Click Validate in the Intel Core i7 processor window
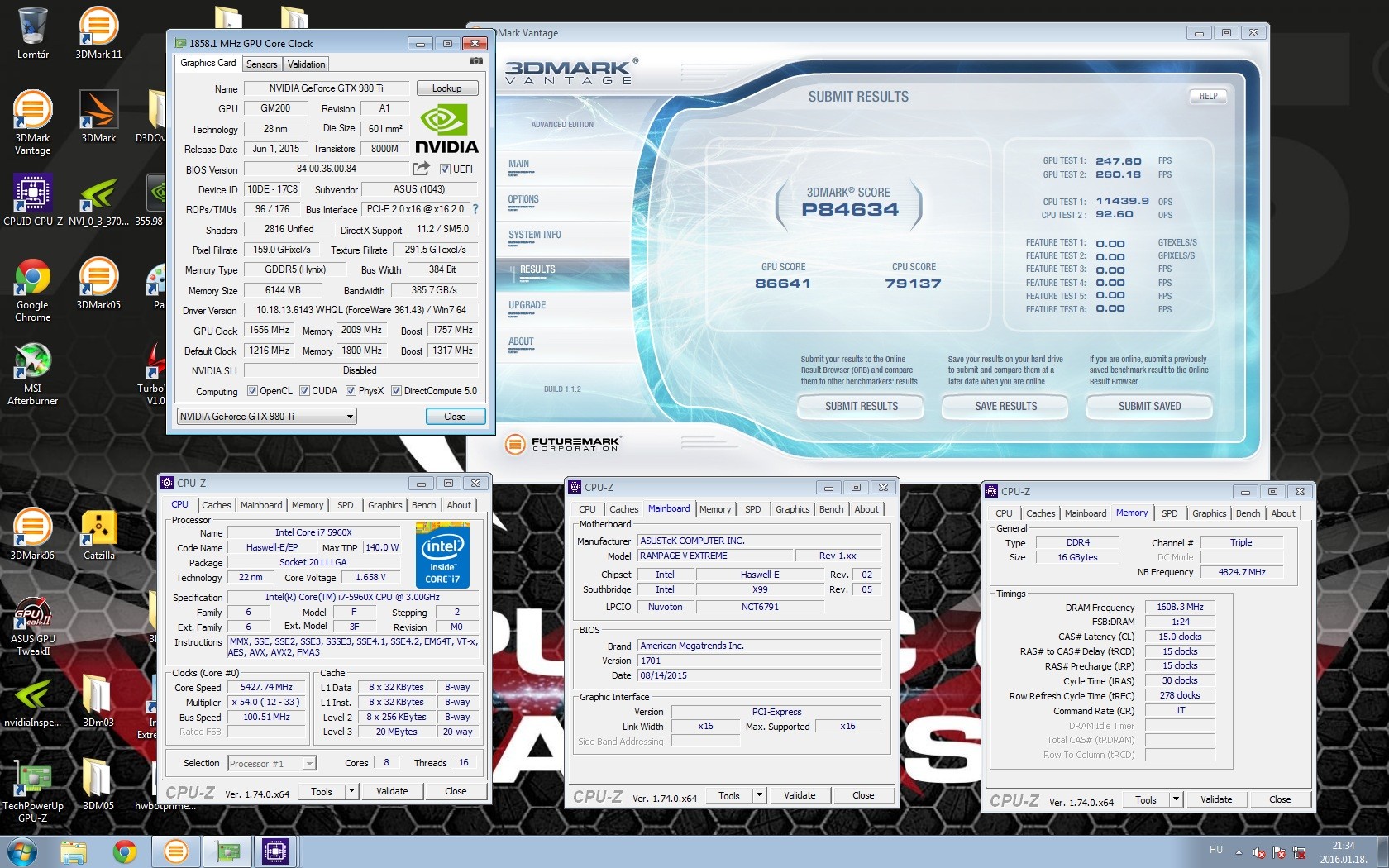The image size is (1389, 868). click(x=392, y=792)
